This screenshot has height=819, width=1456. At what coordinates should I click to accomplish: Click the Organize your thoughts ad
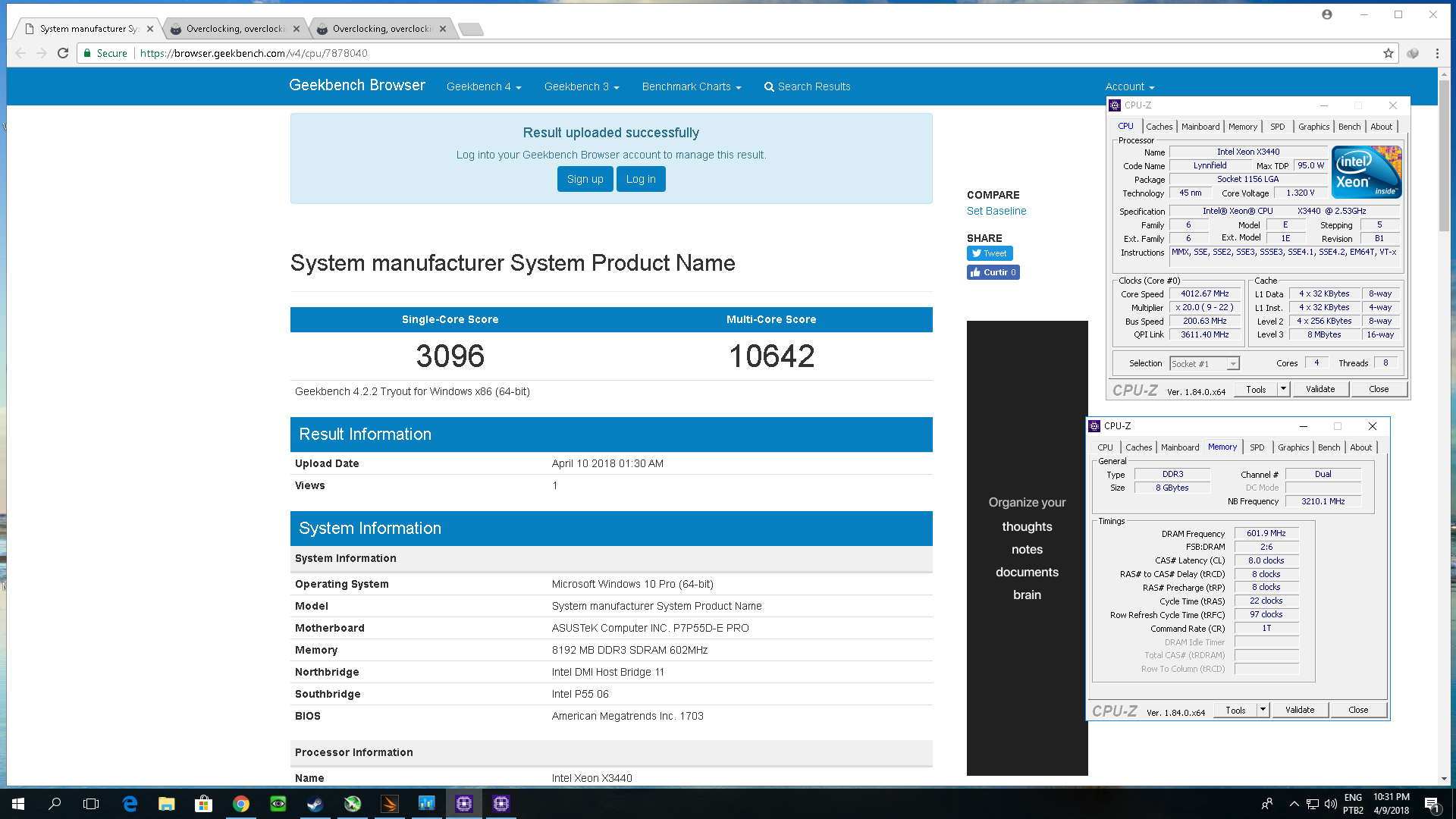pos(1027,548)
